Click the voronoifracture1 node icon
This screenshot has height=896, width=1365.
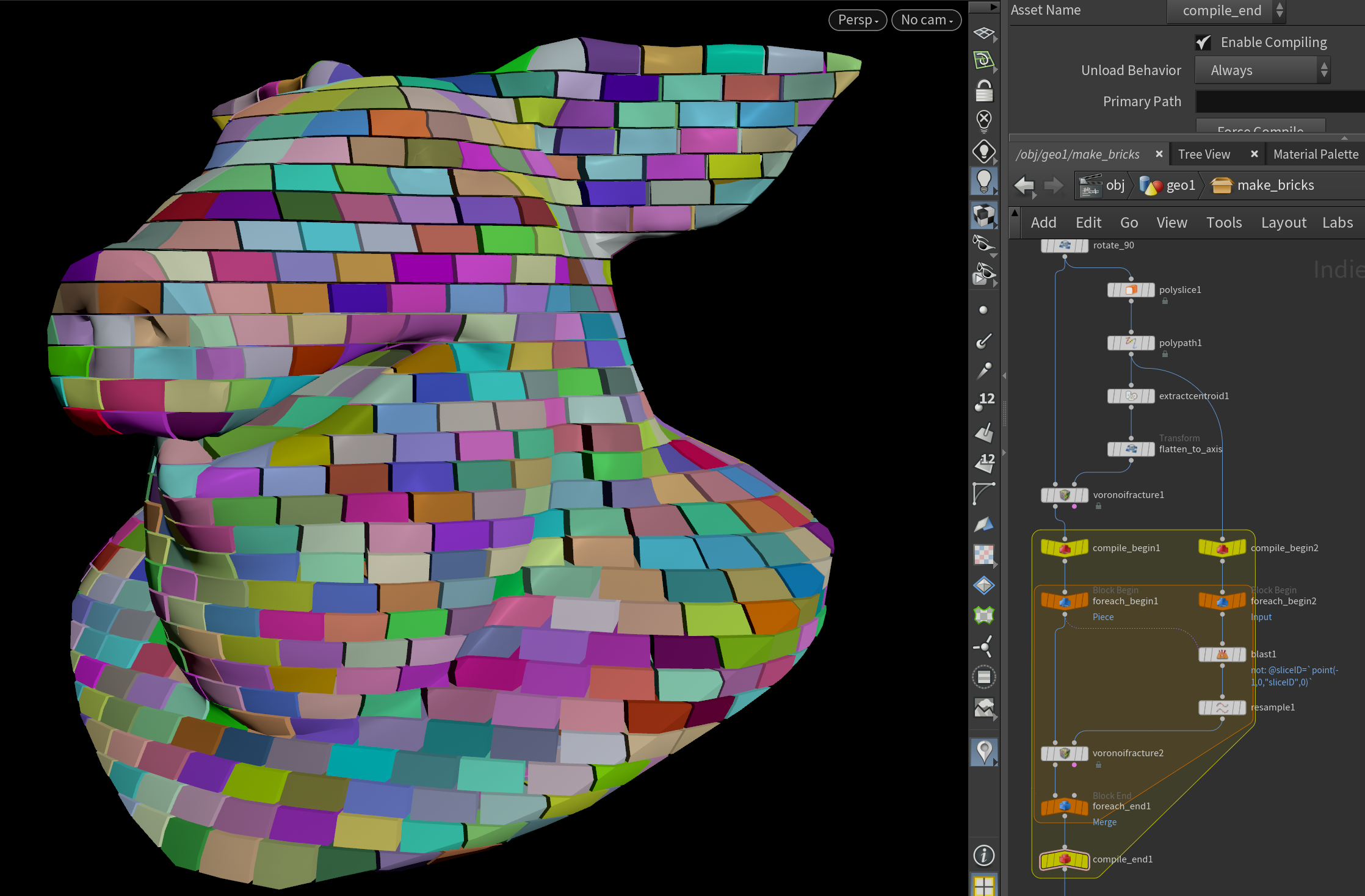pyautogui.click(x=1065, y=495)
